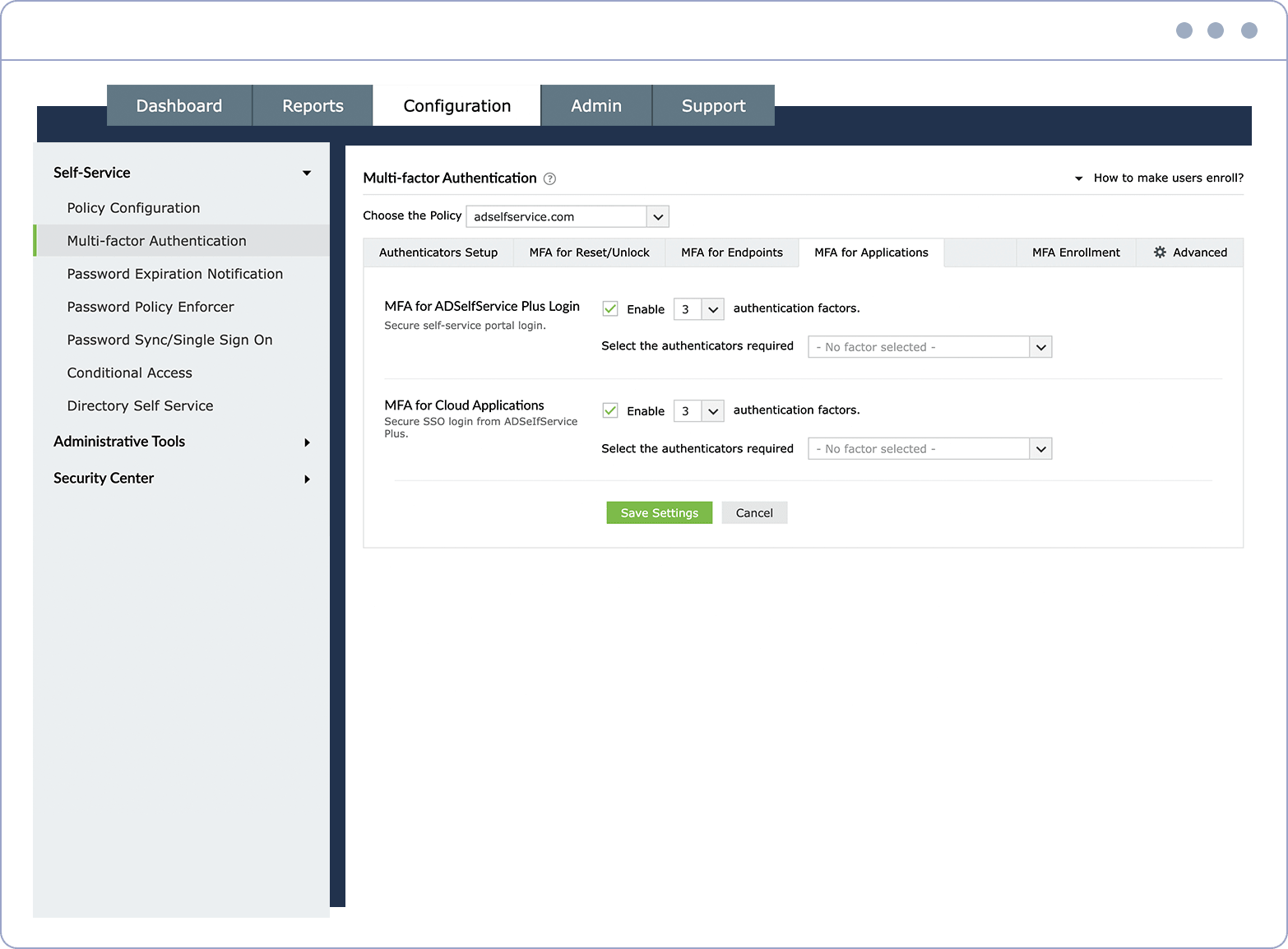Switch to the Reports tab
1288x949 pixels.
[x=313, y=106]
